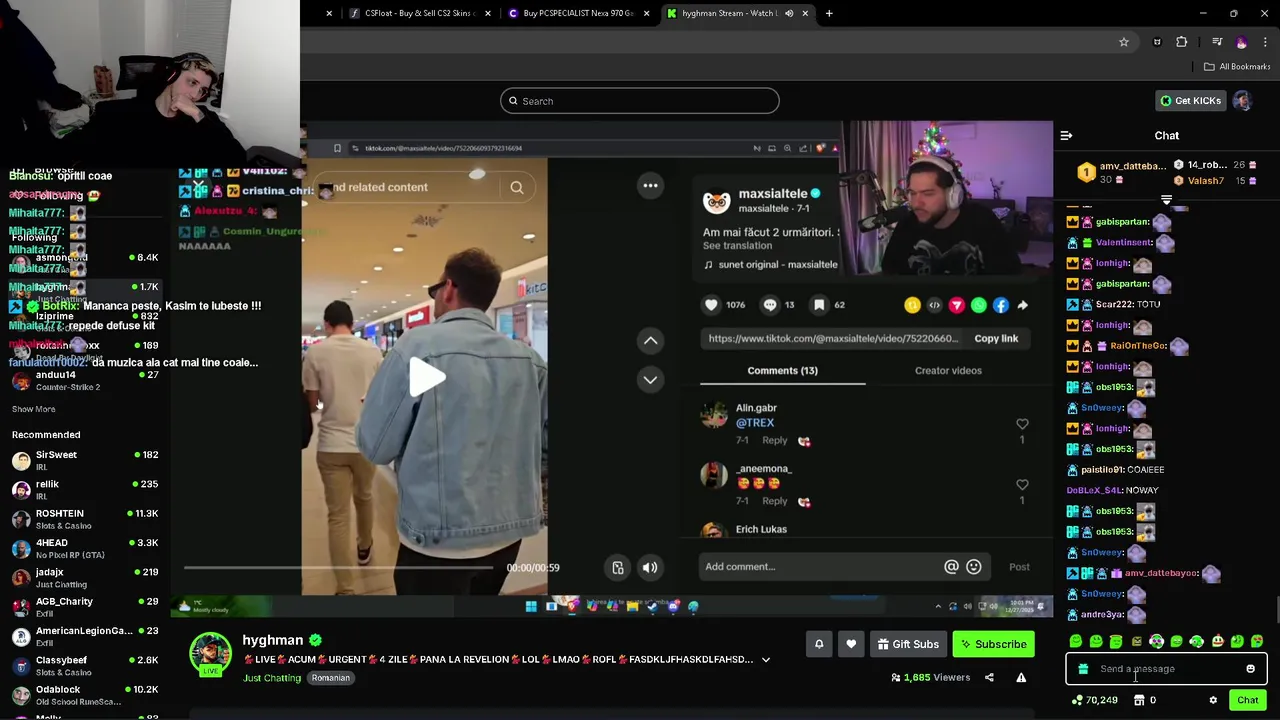Viewport: 1280px width, 720px height.
Task: Mute the hyghman Stream tab audio
Action: 789,13
